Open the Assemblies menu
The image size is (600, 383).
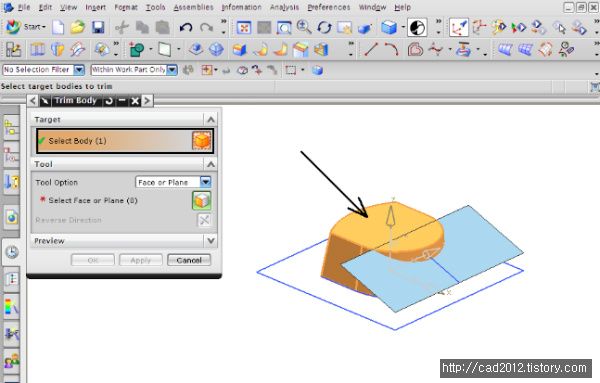194,7
